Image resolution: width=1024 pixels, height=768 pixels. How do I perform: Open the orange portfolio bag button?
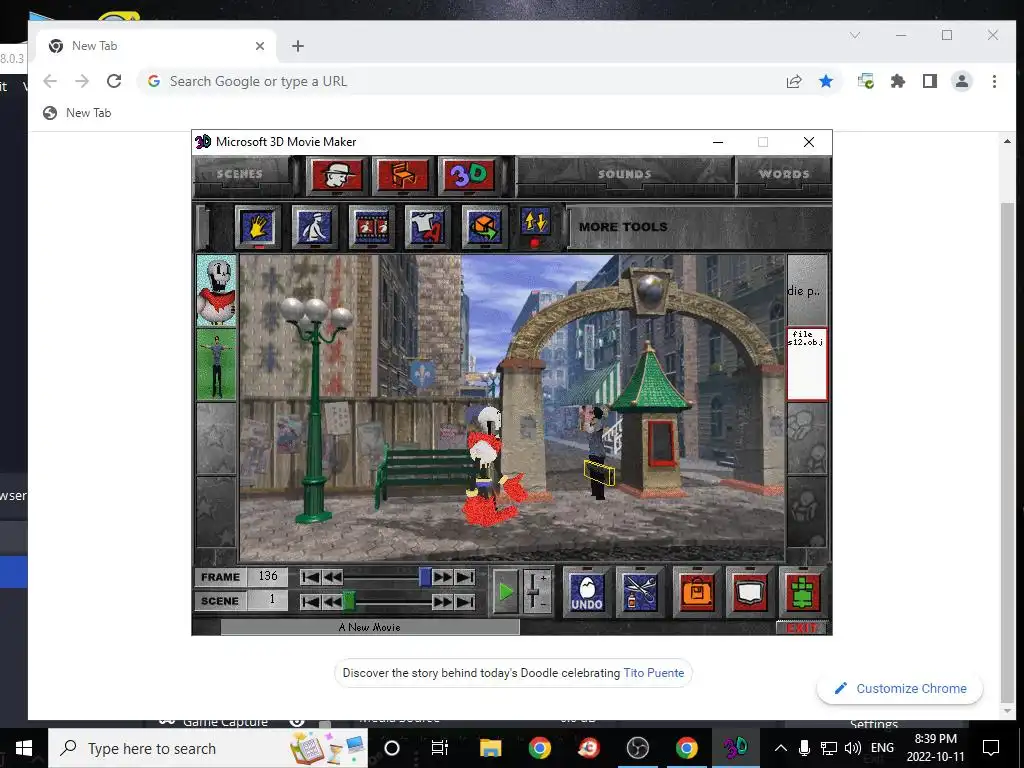point(697,592)
